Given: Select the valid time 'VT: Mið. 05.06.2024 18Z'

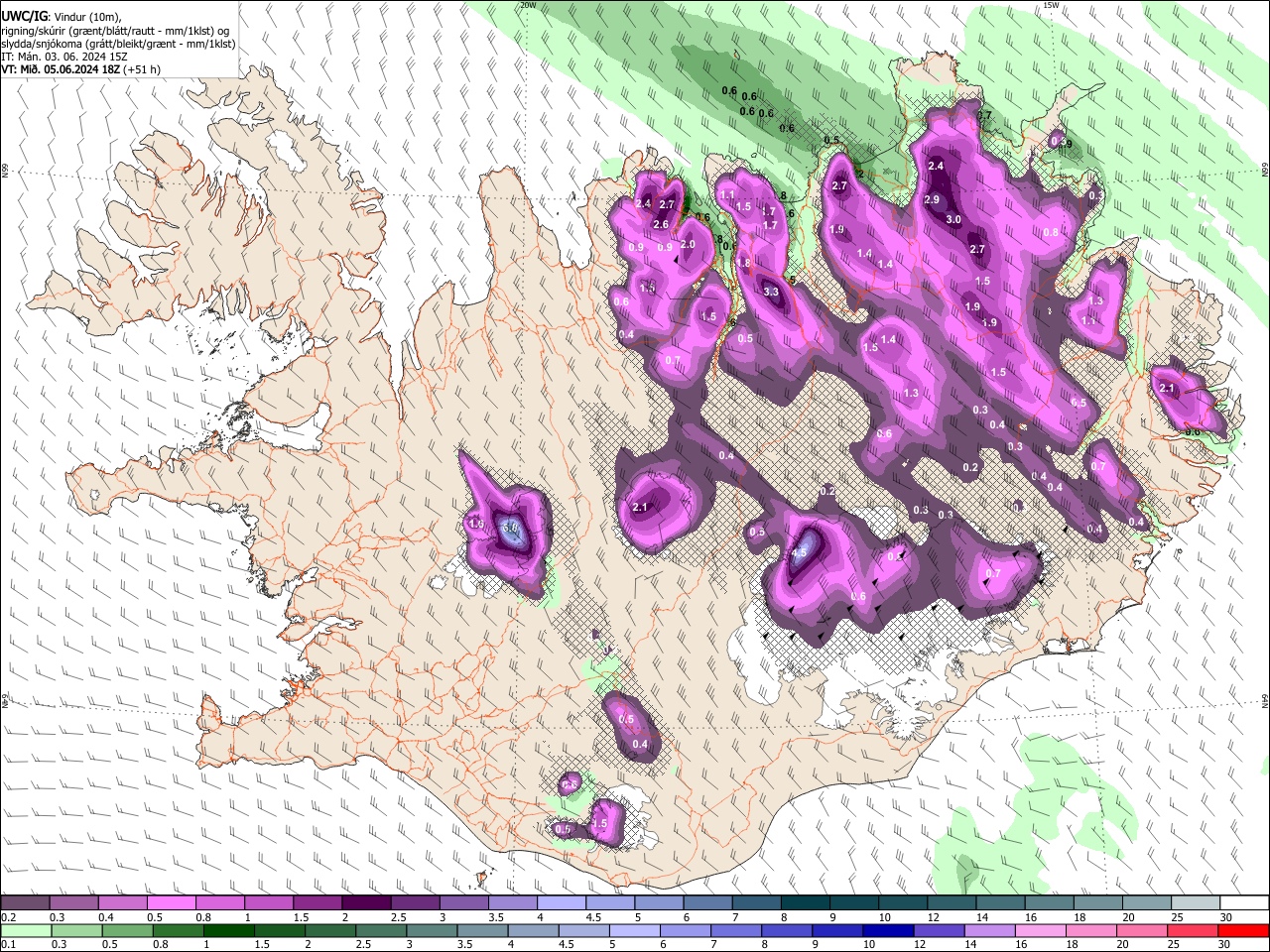Looking at the screenshot, I should [61, 69].
